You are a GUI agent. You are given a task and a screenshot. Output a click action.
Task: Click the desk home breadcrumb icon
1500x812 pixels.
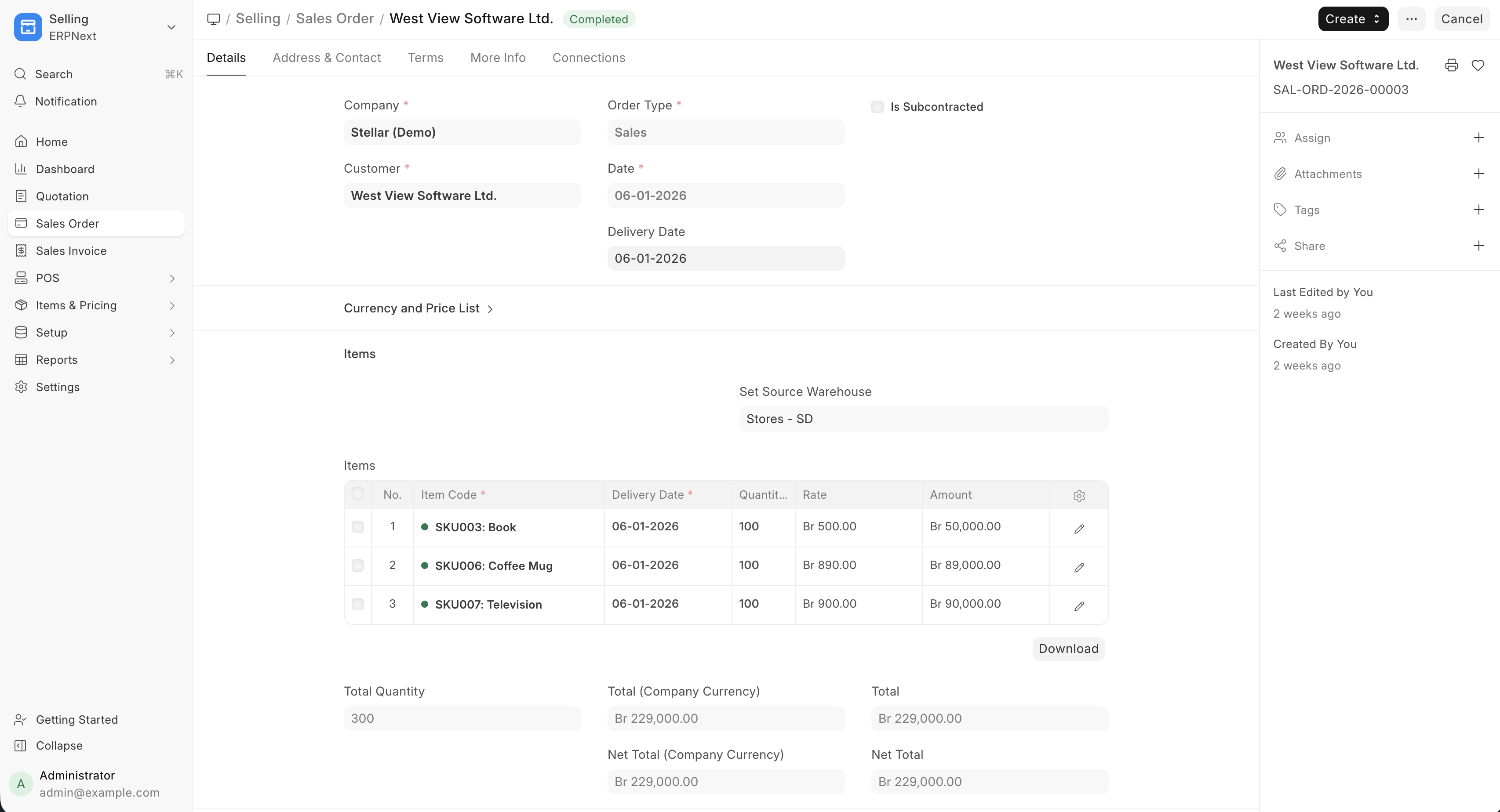point(214,18)
